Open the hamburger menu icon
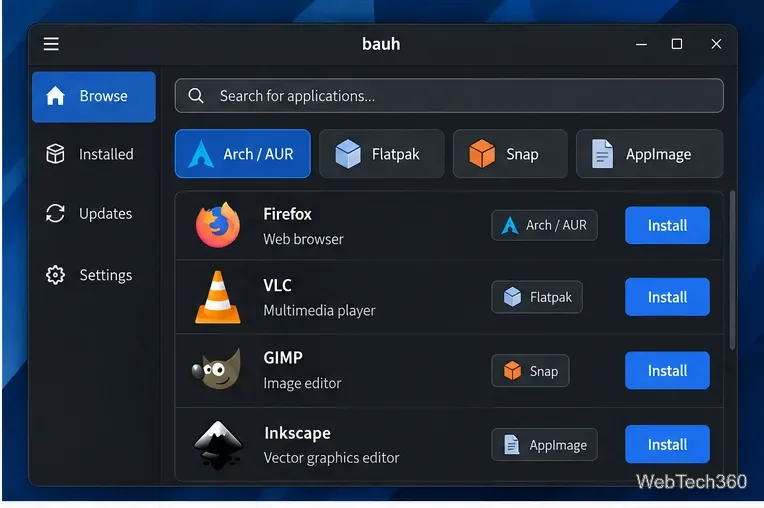This screenshot has width=764, height=508. (51, 44)
